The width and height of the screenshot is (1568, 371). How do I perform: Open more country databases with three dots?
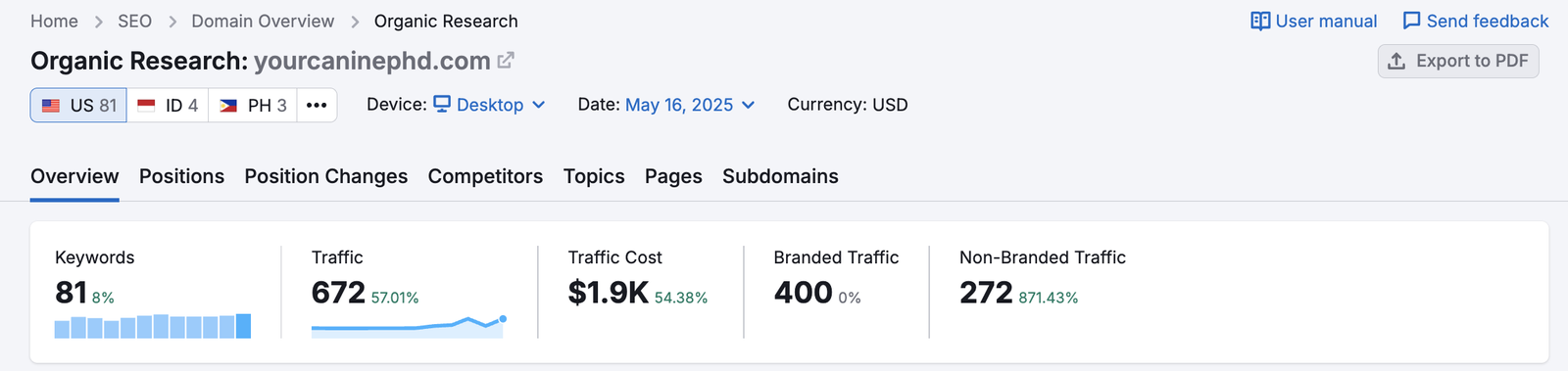click(317, 105)
